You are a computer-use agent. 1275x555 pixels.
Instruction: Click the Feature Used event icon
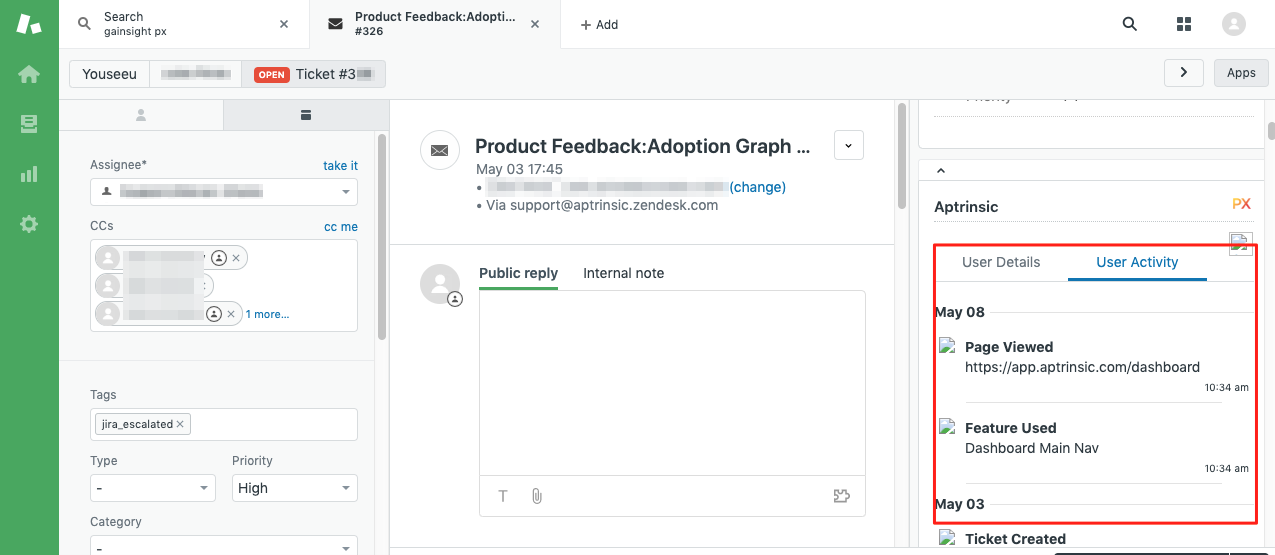(947, 427)
